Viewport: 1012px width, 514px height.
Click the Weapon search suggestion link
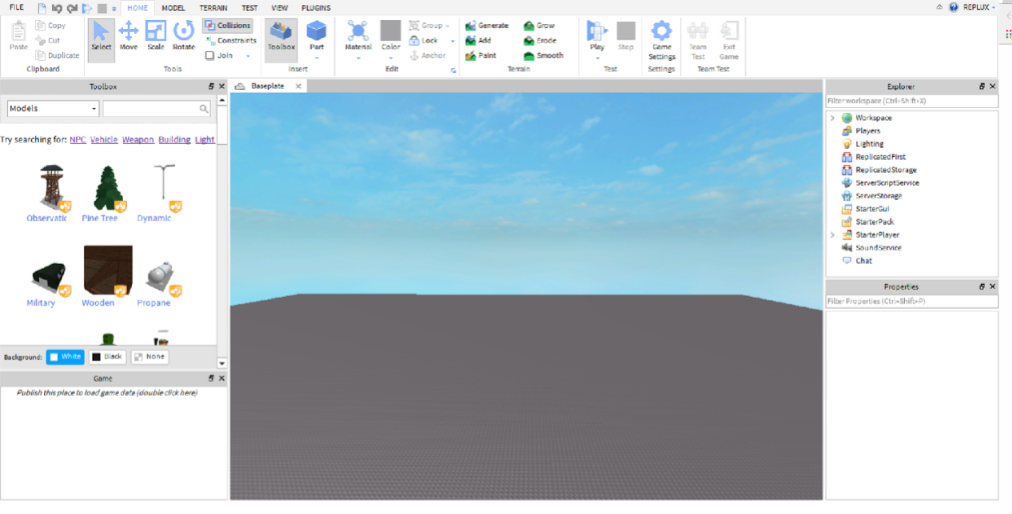point(138,140)
